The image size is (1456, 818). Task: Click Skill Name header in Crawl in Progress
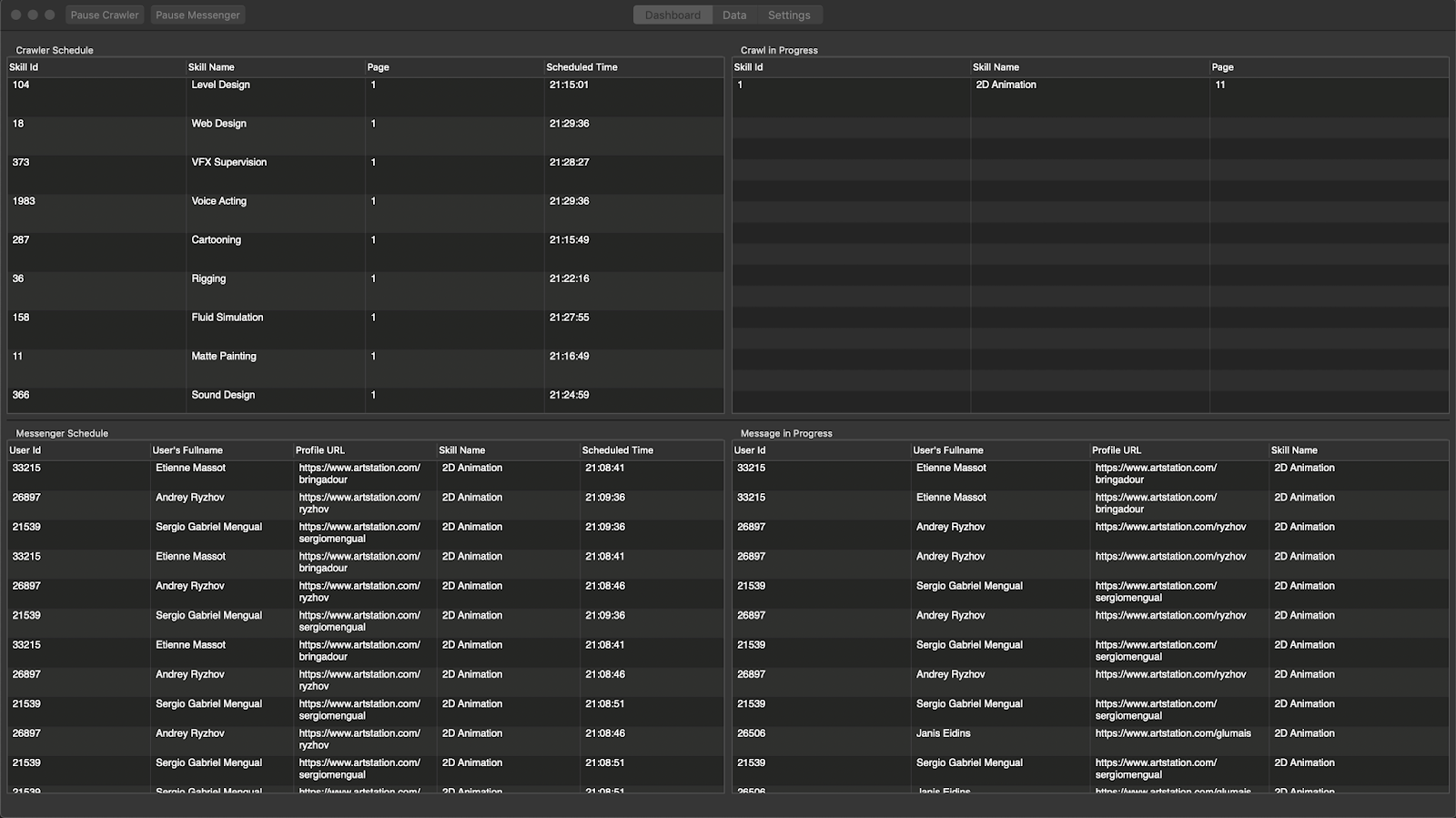[996, 67]
